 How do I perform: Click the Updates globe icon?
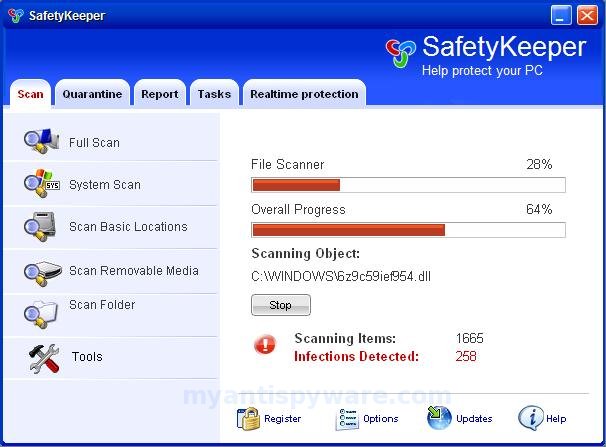(439, 418)
